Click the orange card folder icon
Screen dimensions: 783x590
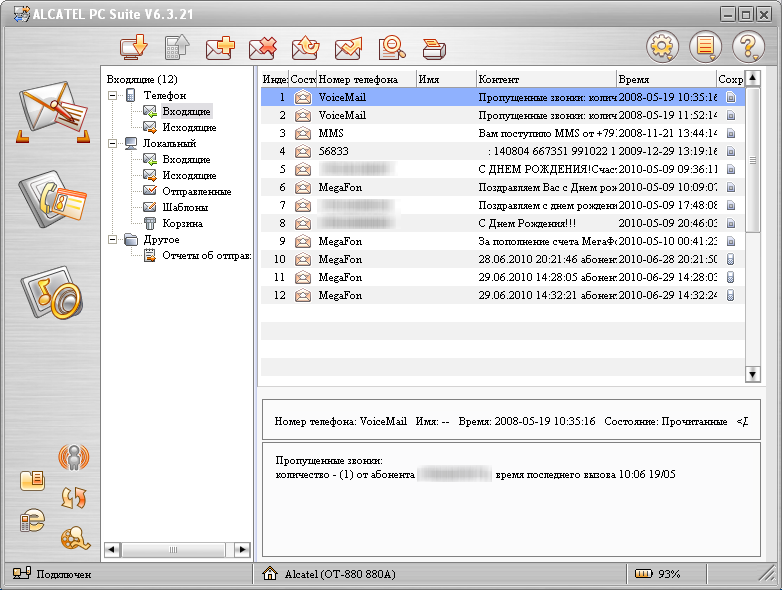coord(32,481)
